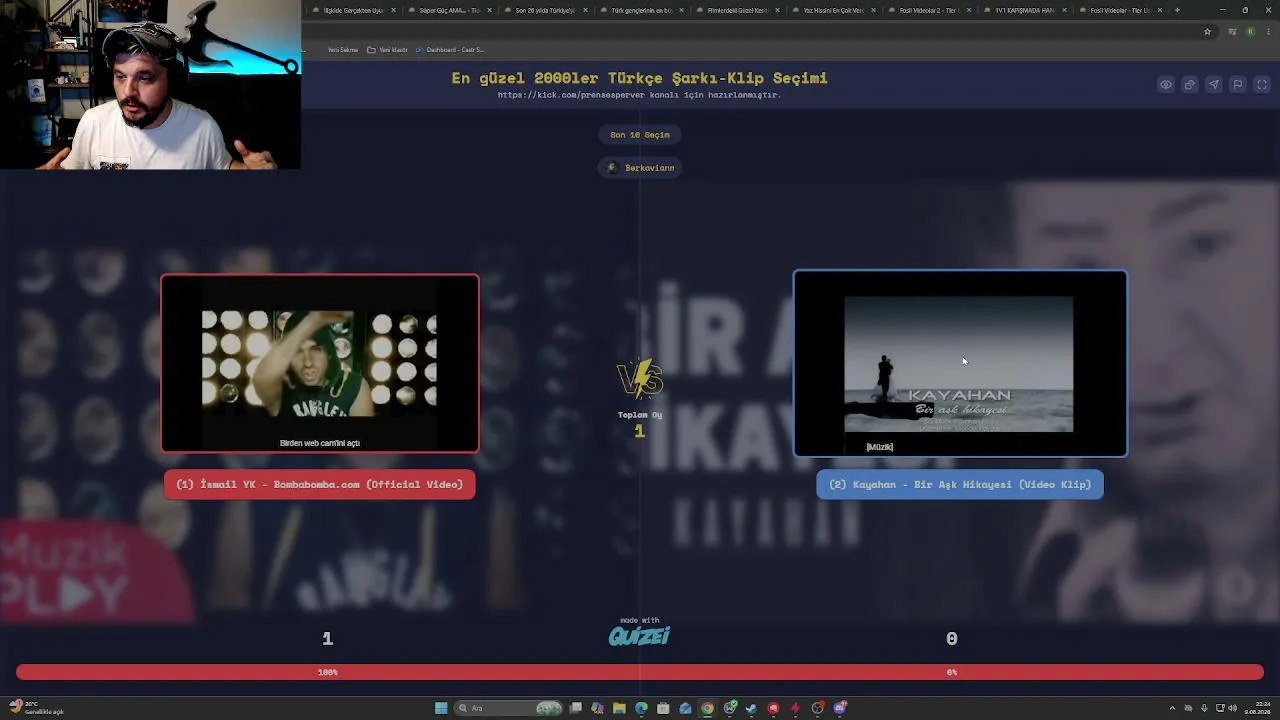This screenshot has height=720, width=1280.
Task: Vote for İsmail YK - Bombabomba.com
Action: point(319,484)
